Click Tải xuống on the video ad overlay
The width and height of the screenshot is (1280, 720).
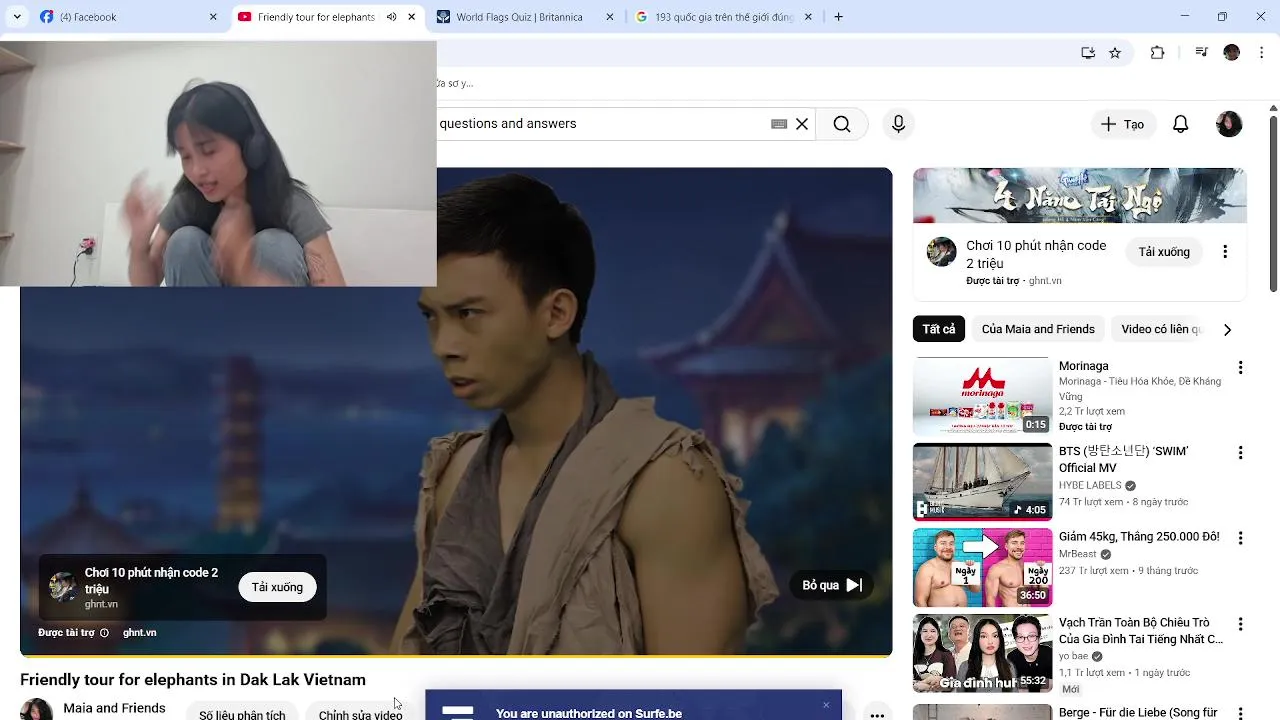tap(277, 587)
